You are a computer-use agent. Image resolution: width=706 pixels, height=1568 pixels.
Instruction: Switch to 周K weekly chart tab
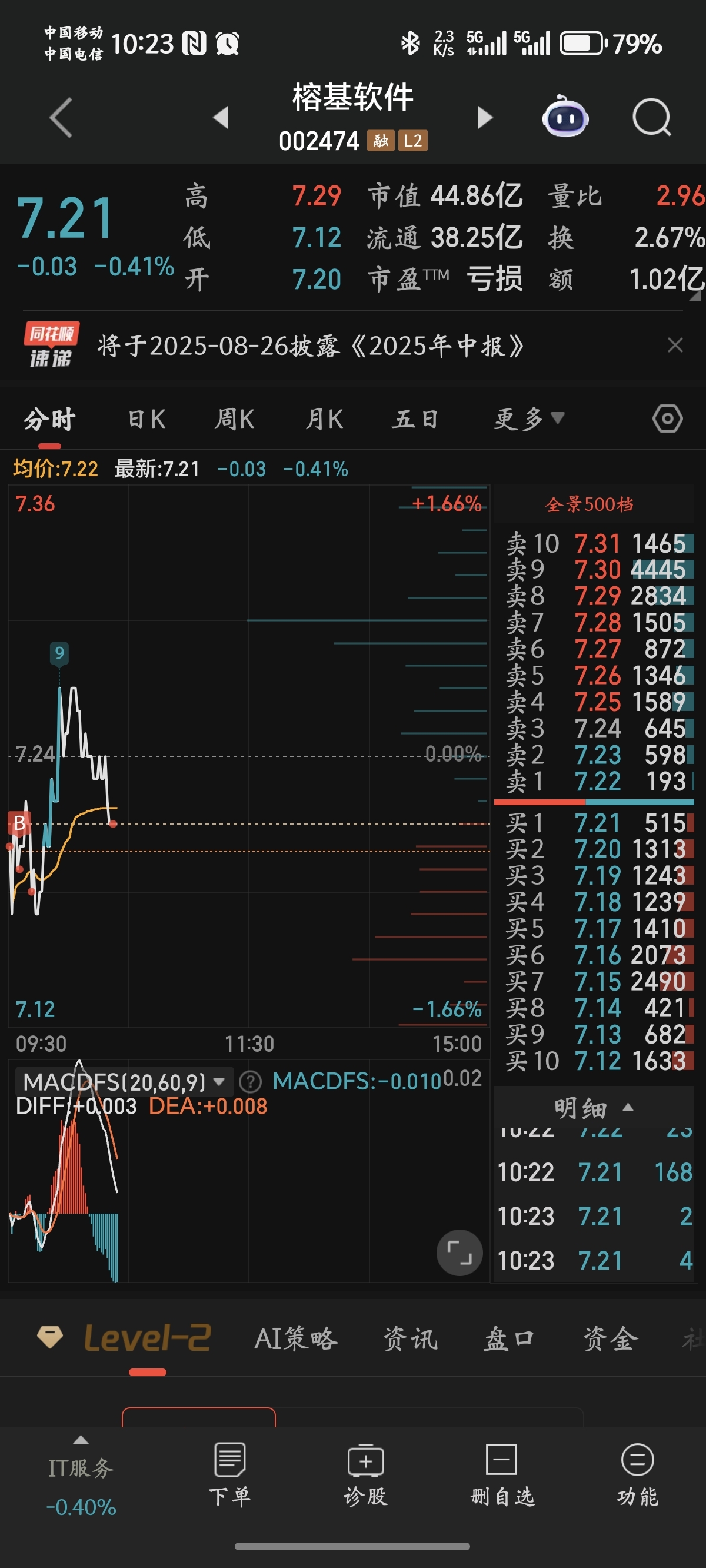[234, 420]
